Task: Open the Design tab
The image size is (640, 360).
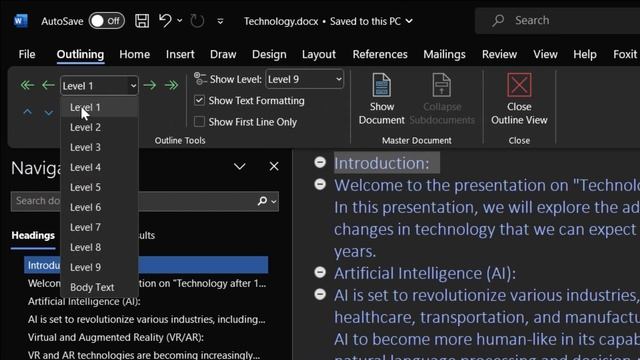Action: pos(269,54)
